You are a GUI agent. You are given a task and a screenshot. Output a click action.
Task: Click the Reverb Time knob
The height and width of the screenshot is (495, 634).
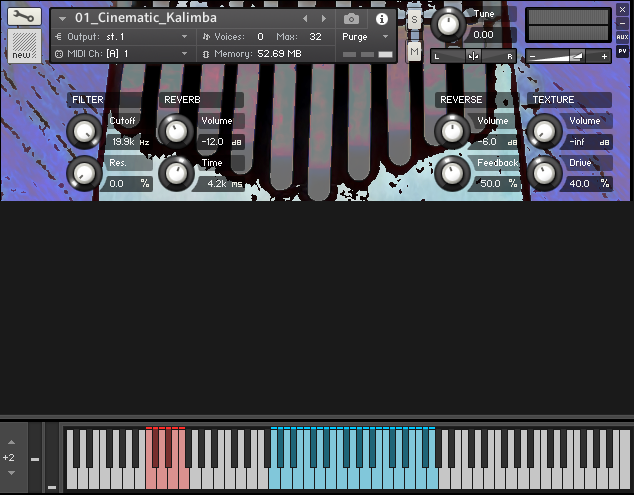pyautogui.click(x=176, y=173)
